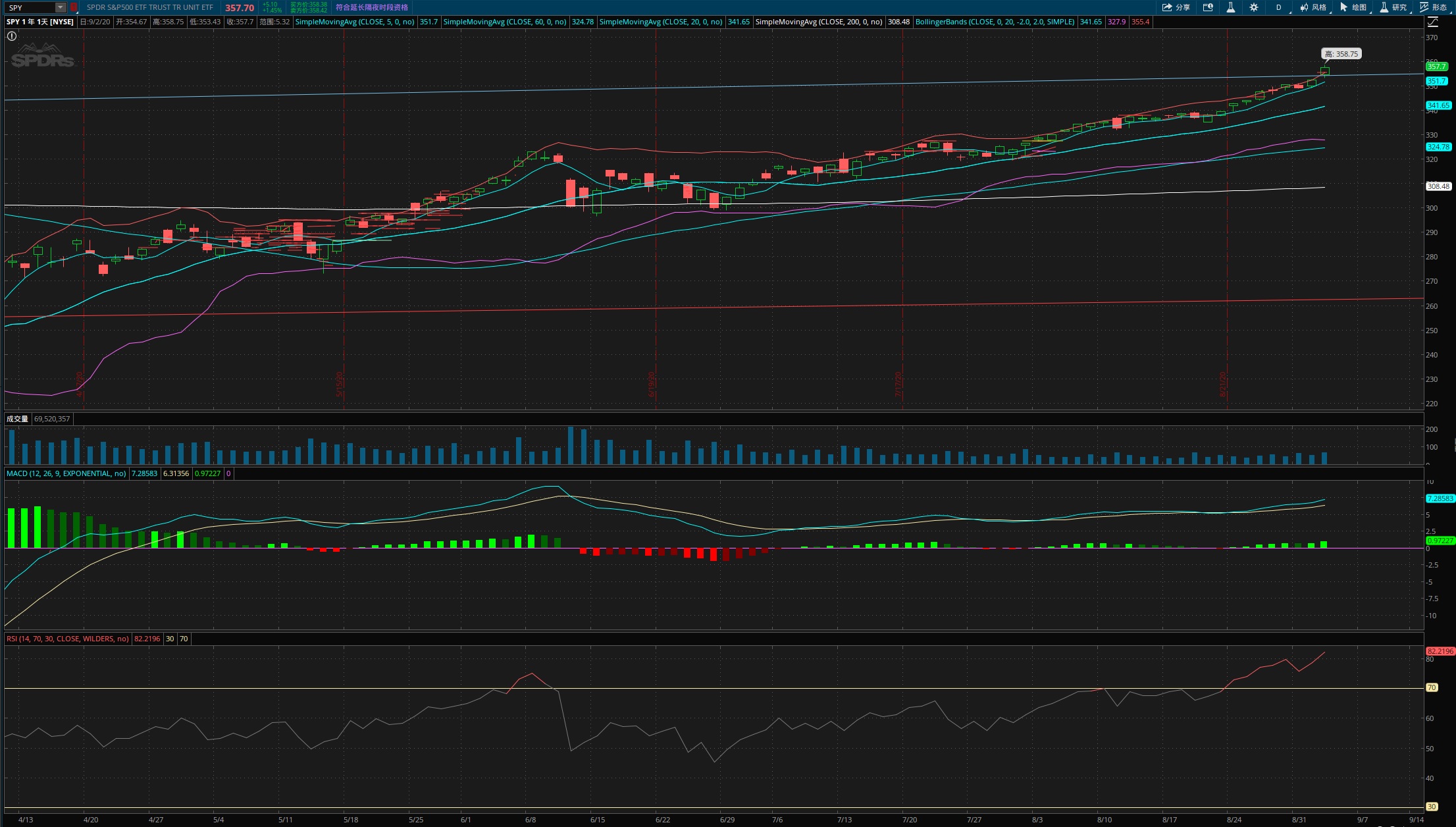
Task: Click the 成交量 volume panel label
Action: pos(17,419)
